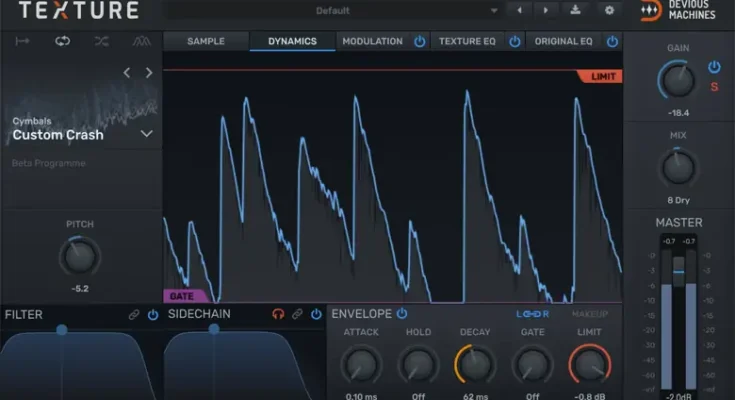Expand the Custom Crash sample dropdown
Image resolution: width=735 pixels, height=400 pixels.
[147, 133]
